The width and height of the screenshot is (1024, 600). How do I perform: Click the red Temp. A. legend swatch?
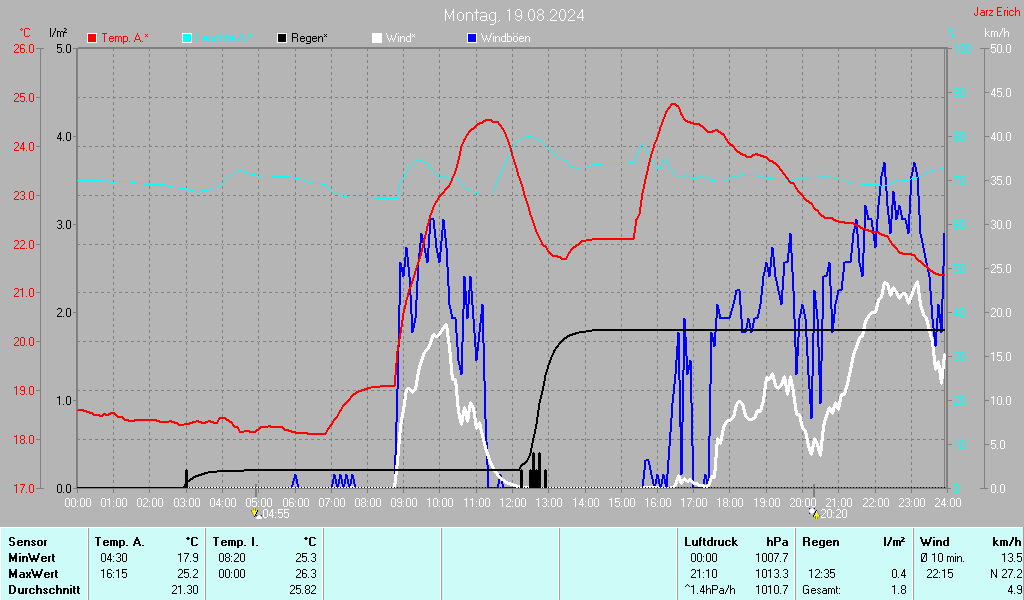pos(92,38)
